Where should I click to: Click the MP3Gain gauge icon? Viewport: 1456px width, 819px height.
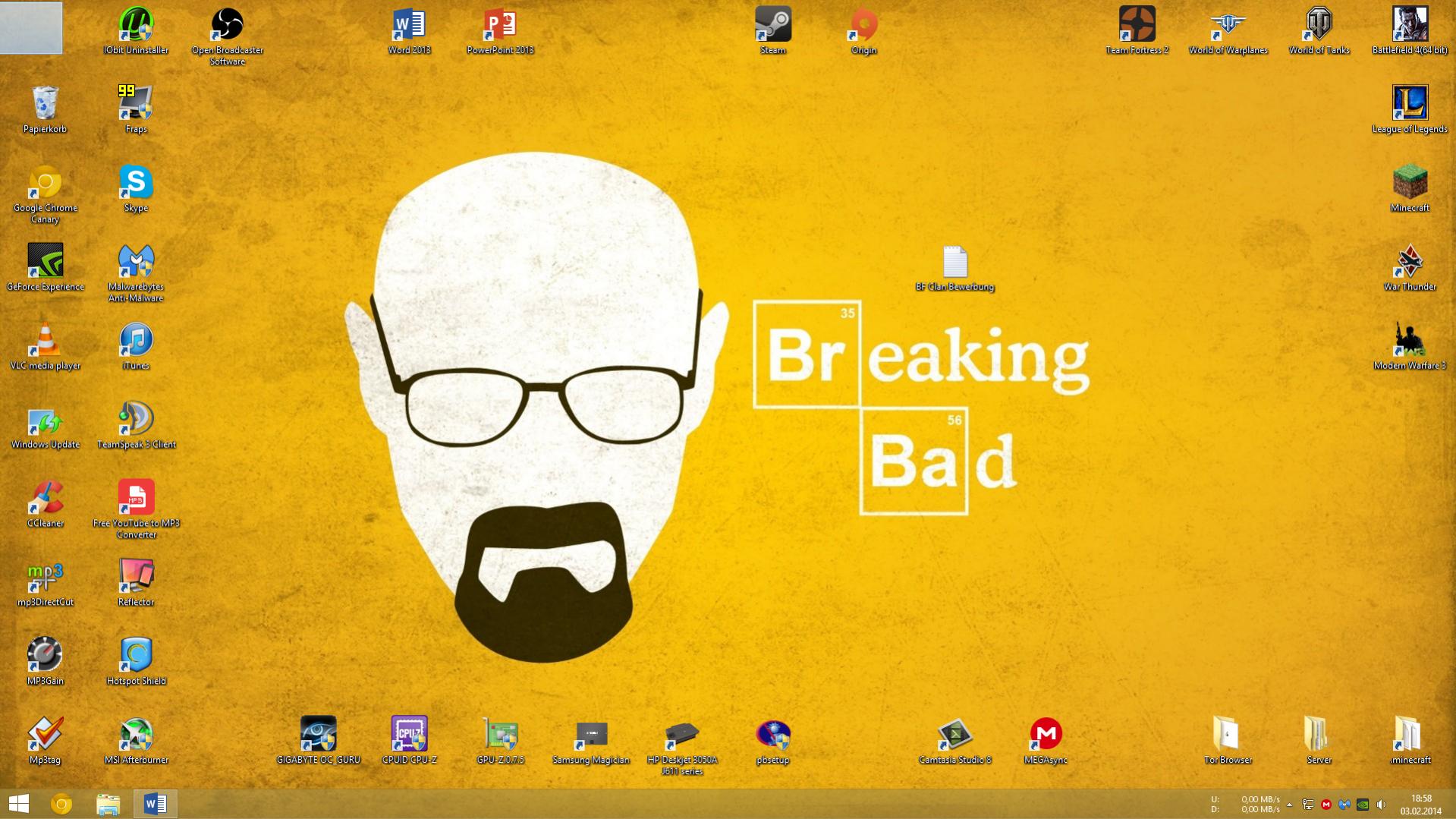(x=45, y=663)
